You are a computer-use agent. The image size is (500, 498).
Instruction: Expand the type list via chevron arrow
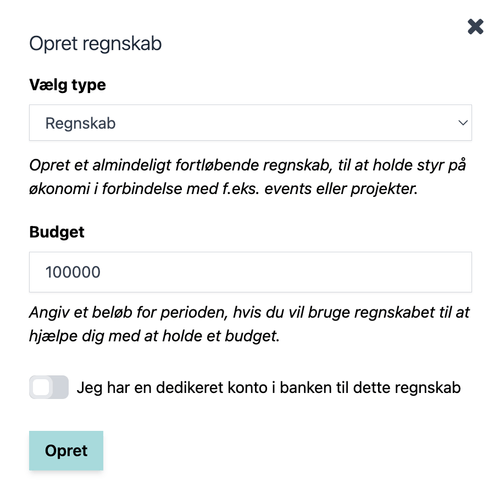click(x=463, y=123)
